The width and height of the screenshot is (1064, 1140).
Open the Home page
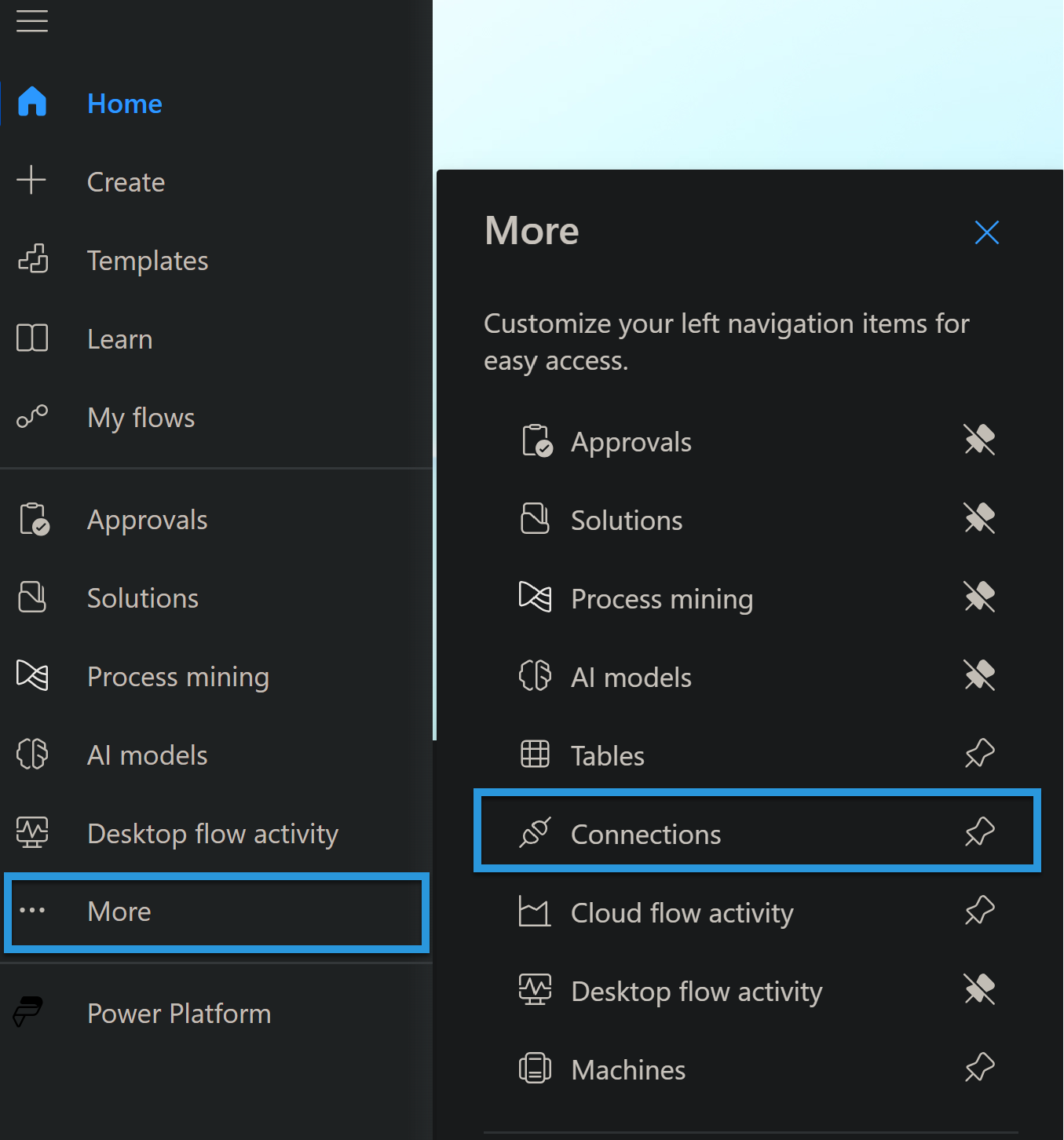(x=124, y=103)
